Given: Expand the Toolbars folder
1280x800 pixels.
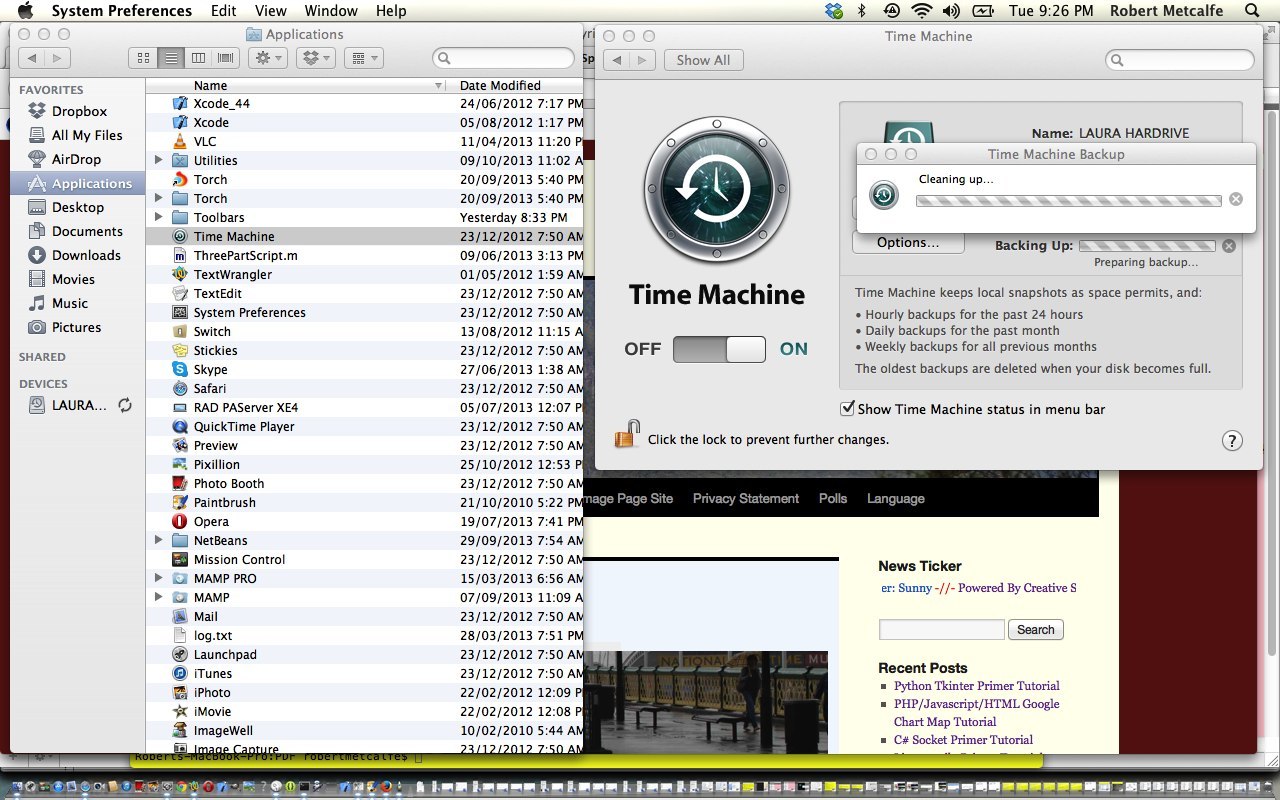Looking at the screenshot, I should tap(158, 217).
